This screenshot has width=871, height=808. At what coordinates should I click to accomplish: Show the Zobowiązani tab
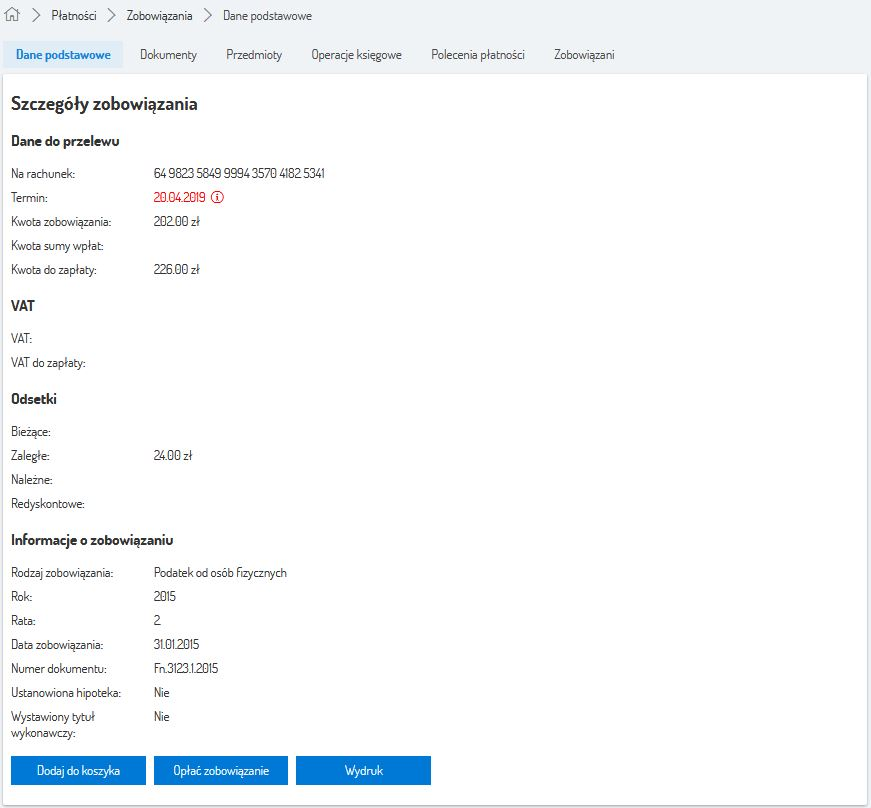tap(584, 55)
